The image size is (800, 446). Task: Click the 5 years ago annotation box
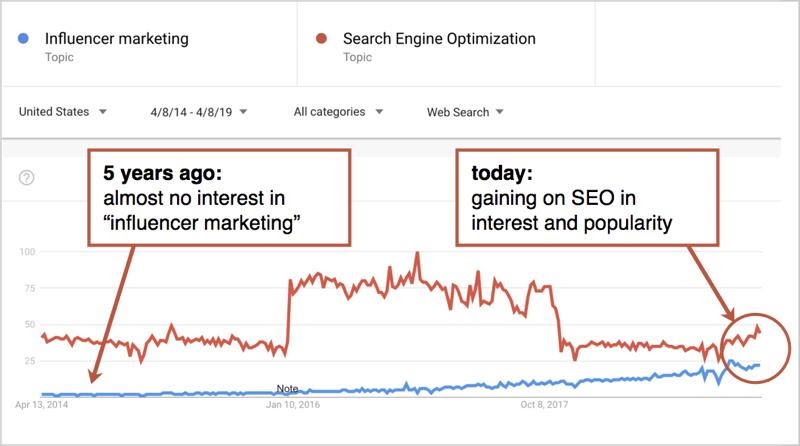(x=219, y=197)
